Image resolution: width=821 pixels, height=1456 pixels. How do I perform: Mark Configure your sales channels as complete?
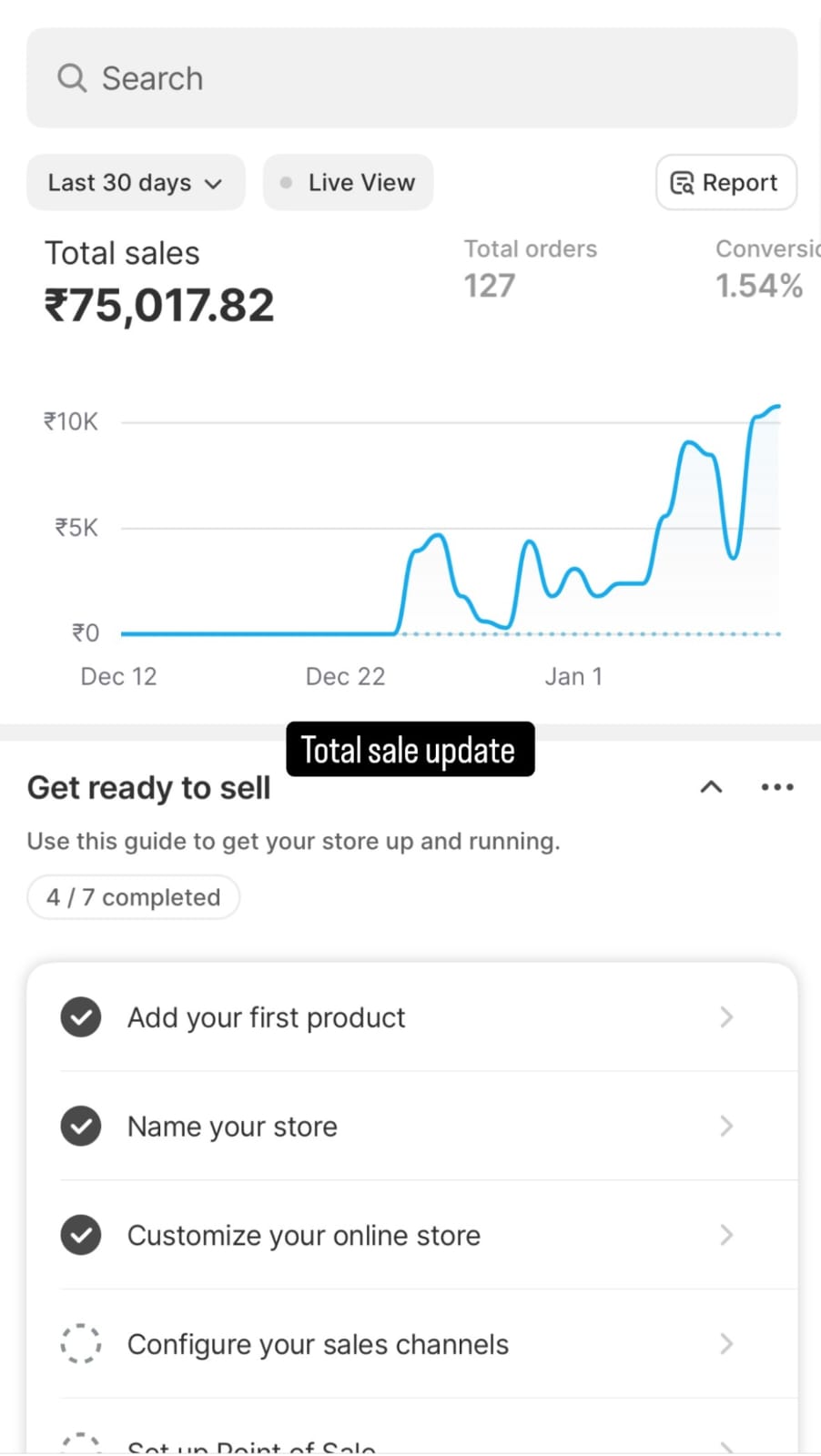(x=81, y=1344)
